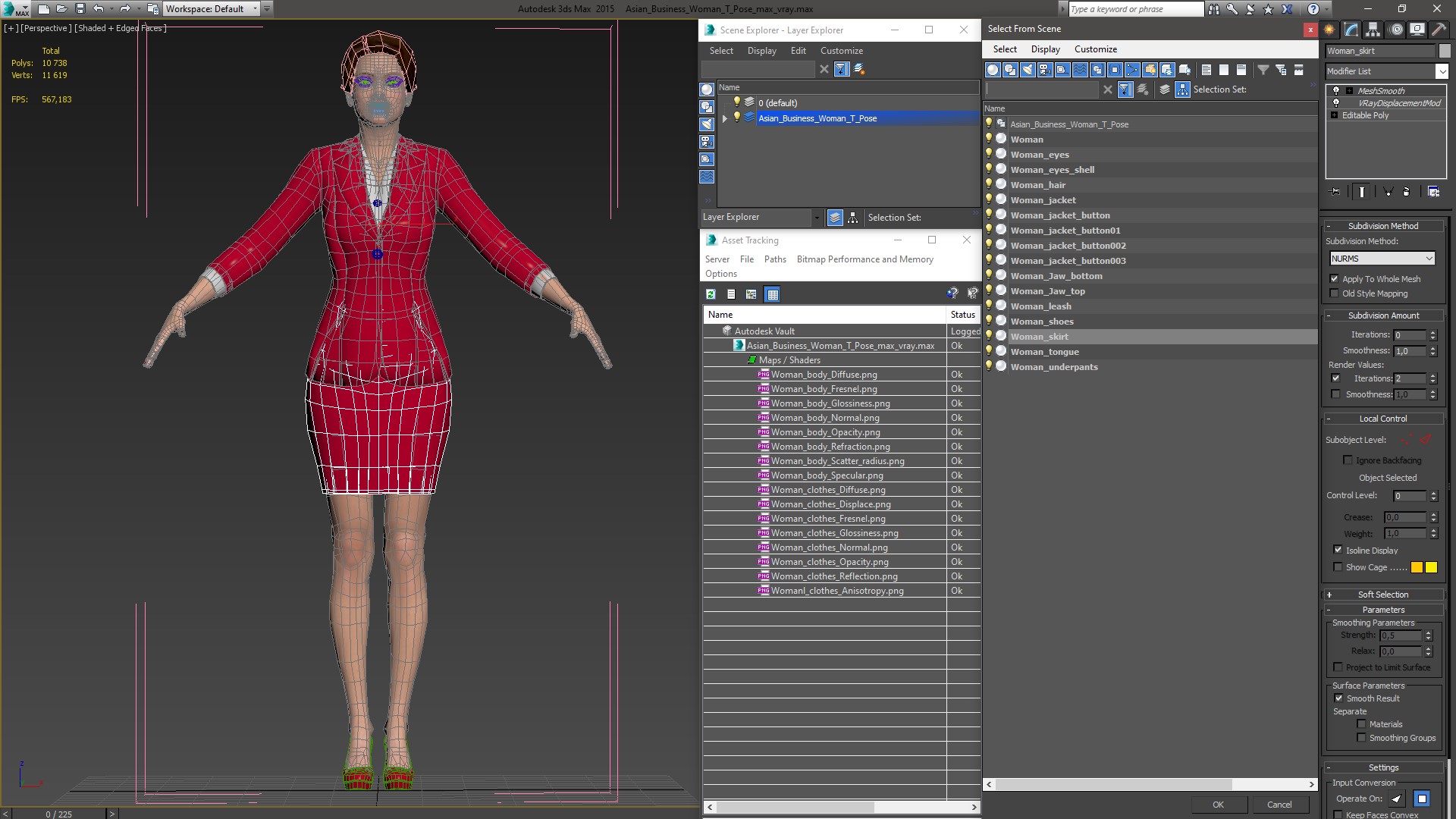The height and width of the screenshot is (819, 1456).
Task: Toggle Smooth Result checkbox
Action: pos(1338,698)
